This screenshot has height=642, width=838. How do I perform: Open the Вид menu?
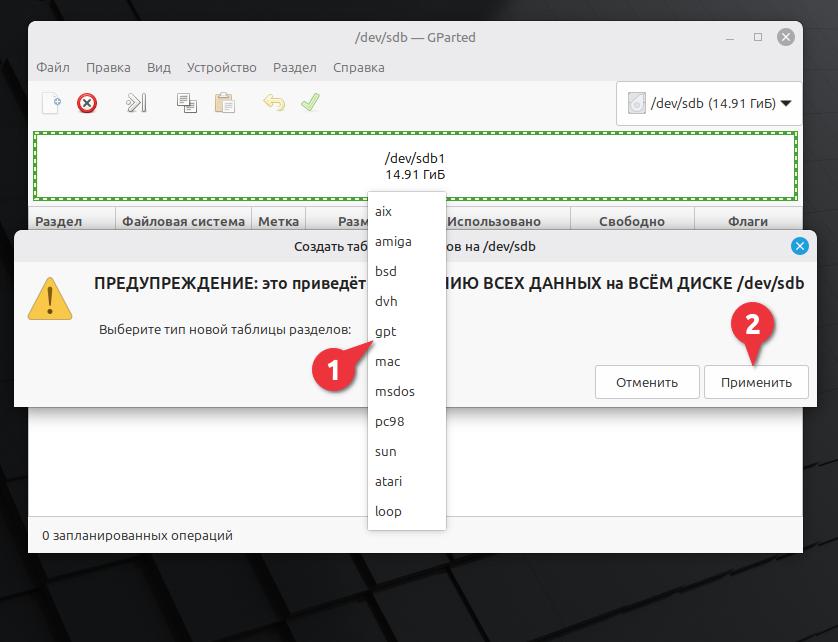coord(159,68)
